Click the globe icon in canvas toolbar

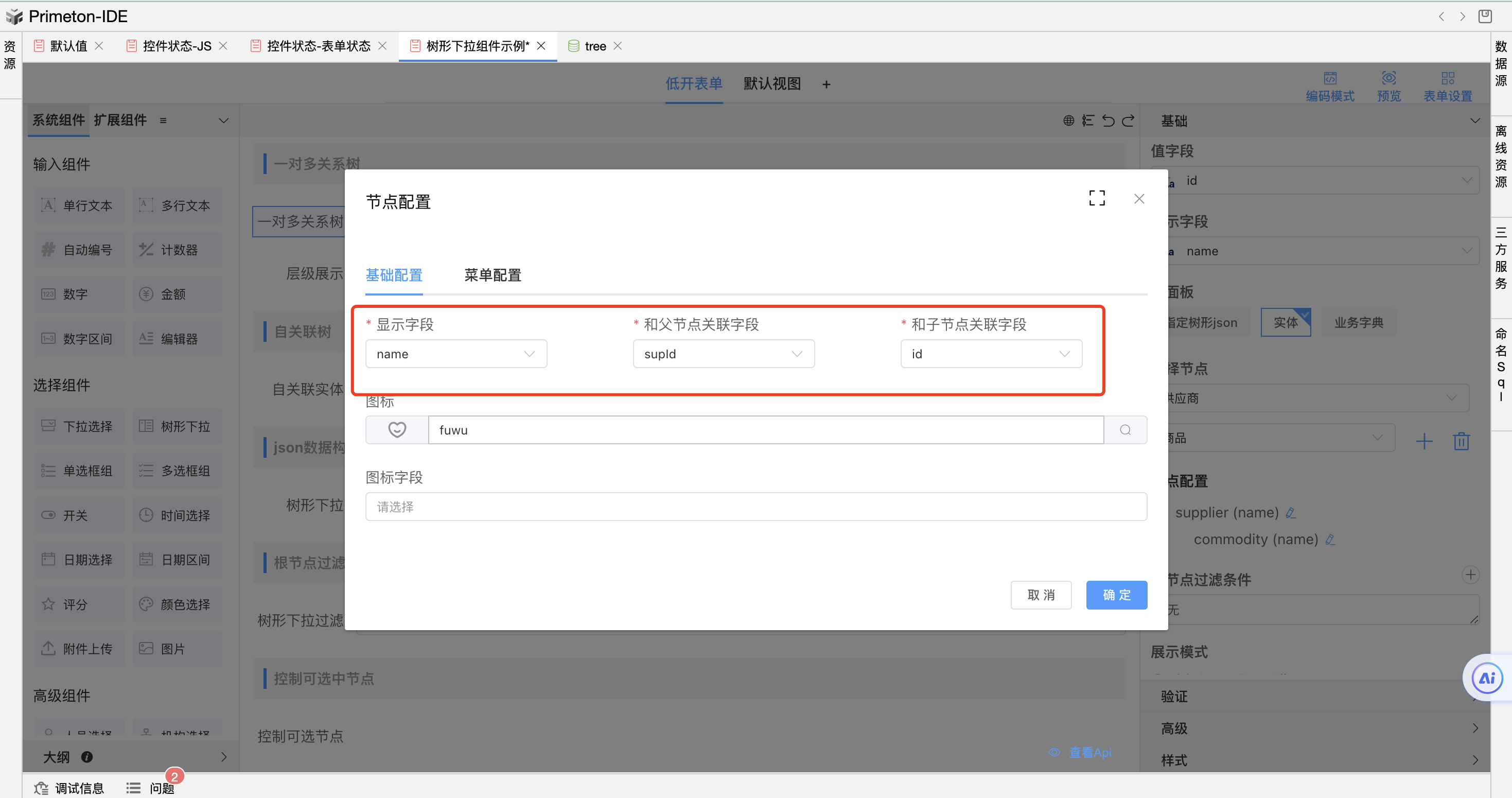coord(1068,120)
